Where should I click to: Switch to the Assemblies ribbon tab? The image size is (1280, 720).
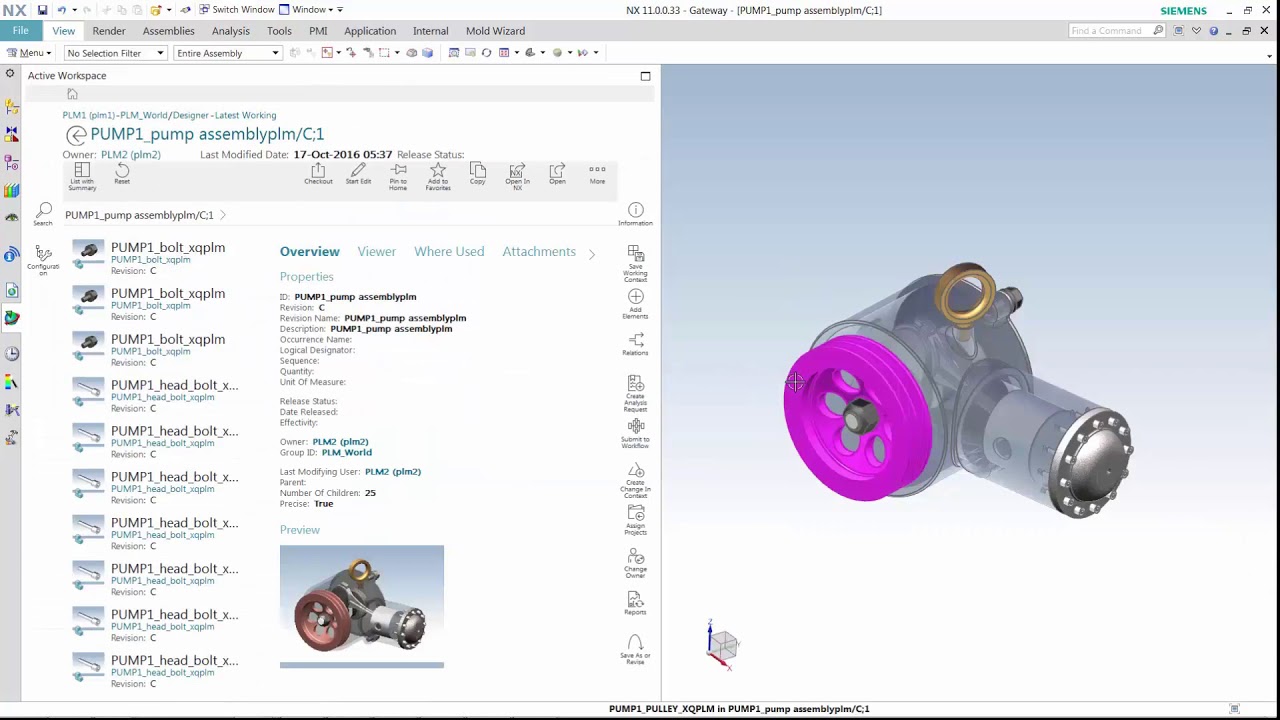coord(168,31)
